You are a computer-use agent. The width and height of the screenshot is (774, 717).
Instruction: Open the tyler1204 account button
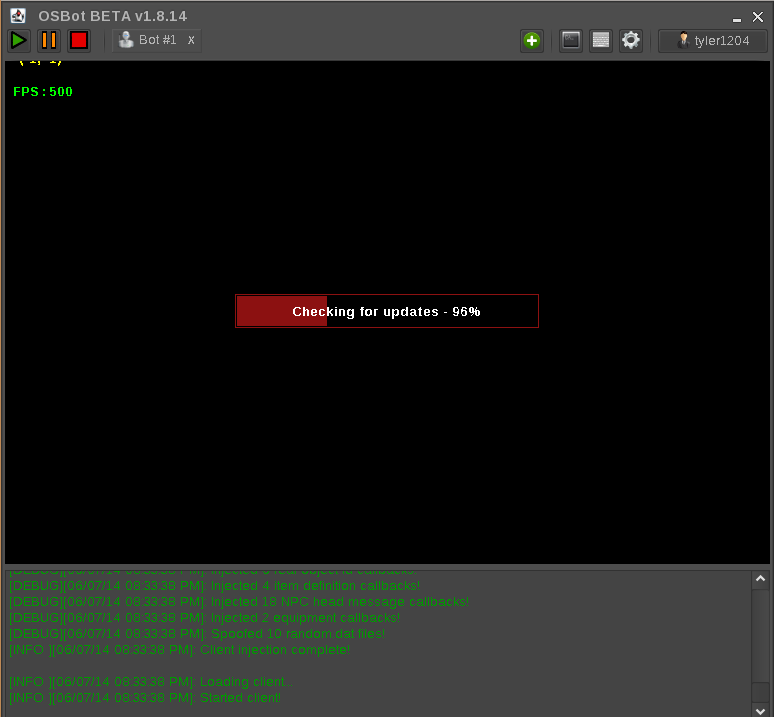(x=713, y=40)
